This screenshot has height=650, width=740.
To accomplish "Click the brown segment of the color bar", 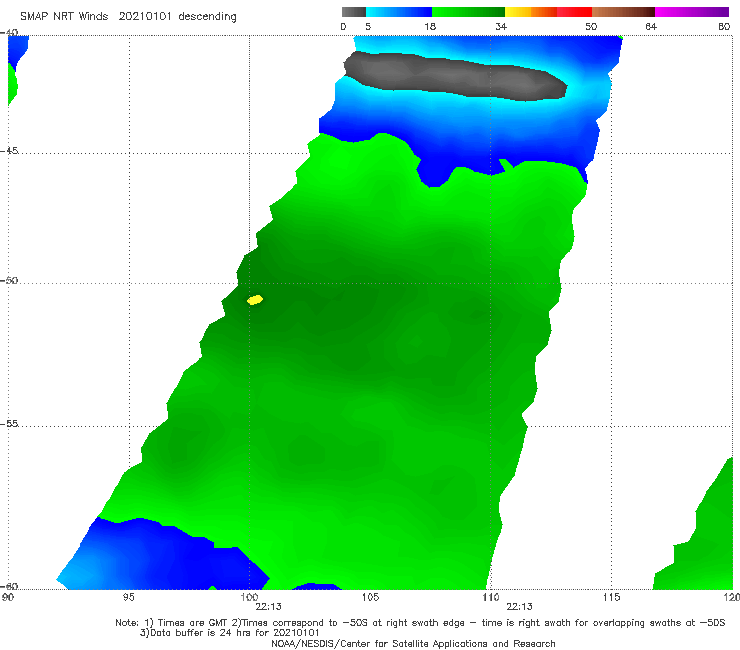I will point(623,12).
